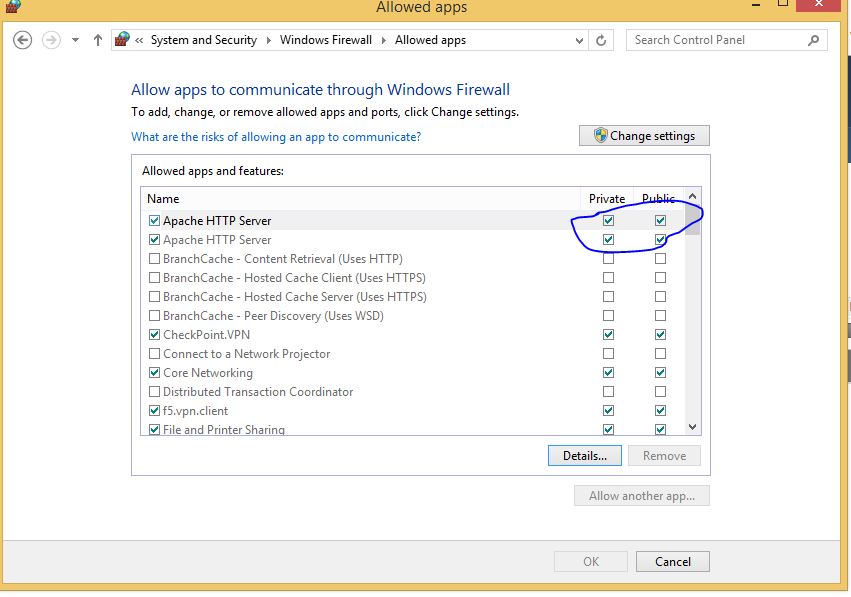Click the magnifier icon in search box
851x597 pixels.
(813, 40)
